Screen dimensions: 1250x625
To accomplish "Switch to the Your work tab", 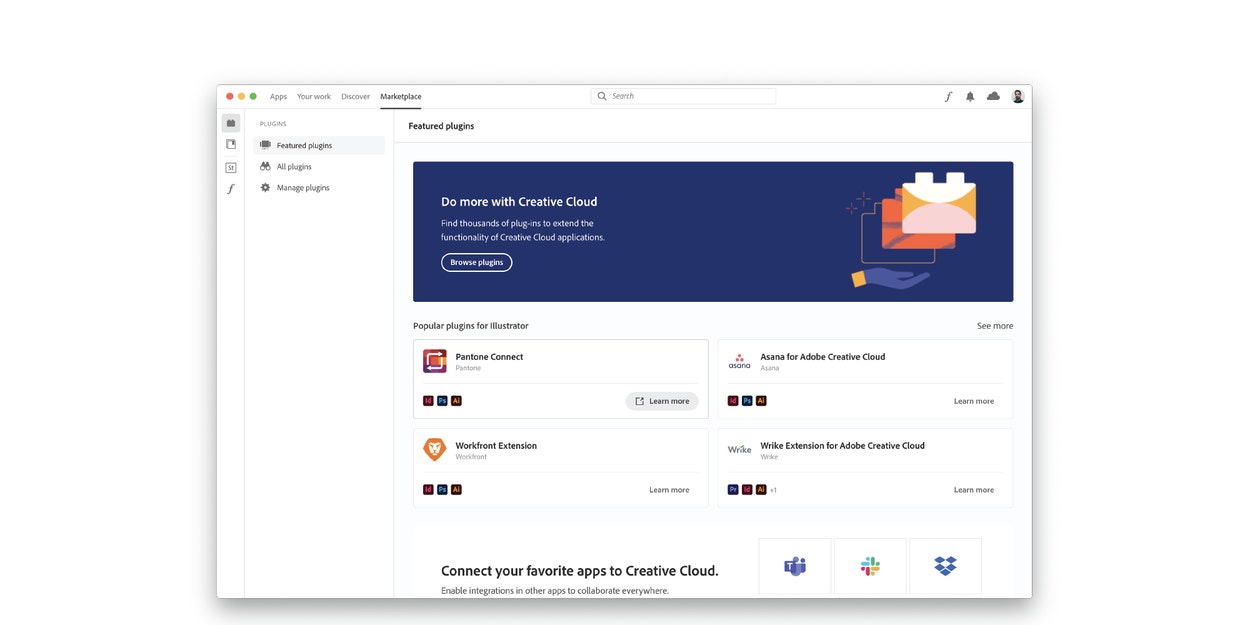I will (314, 97).
